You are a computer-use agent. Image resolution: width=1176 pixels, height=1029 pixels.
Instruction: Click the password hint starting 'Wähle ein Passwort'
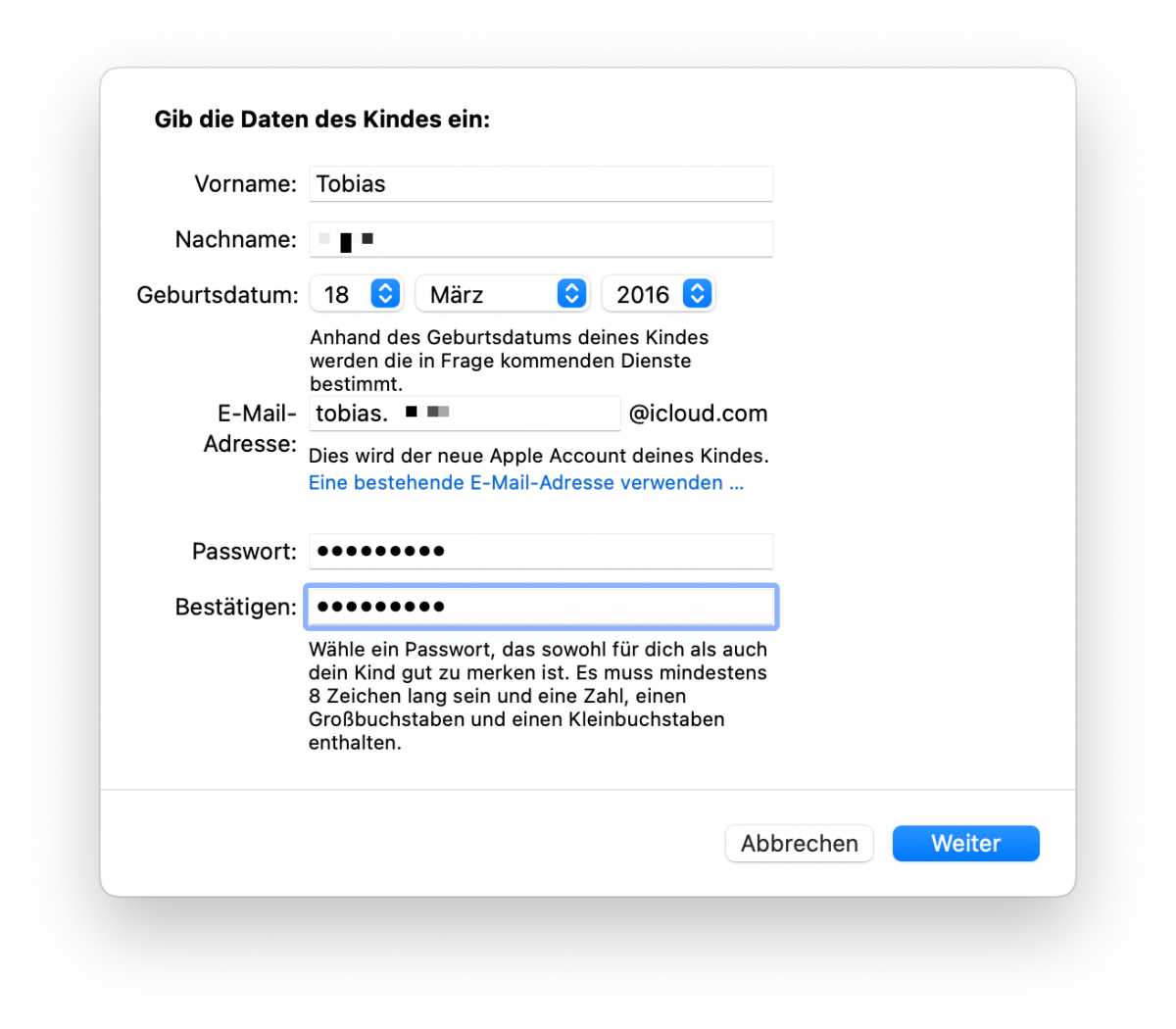point(538,696)
